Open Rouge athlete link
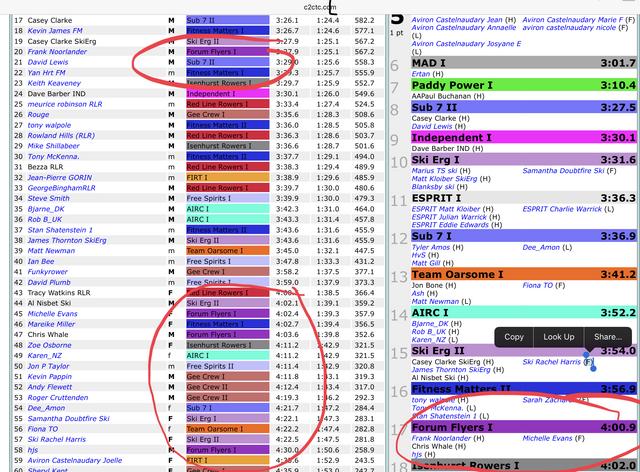640x472 pixels. [38, 115]
